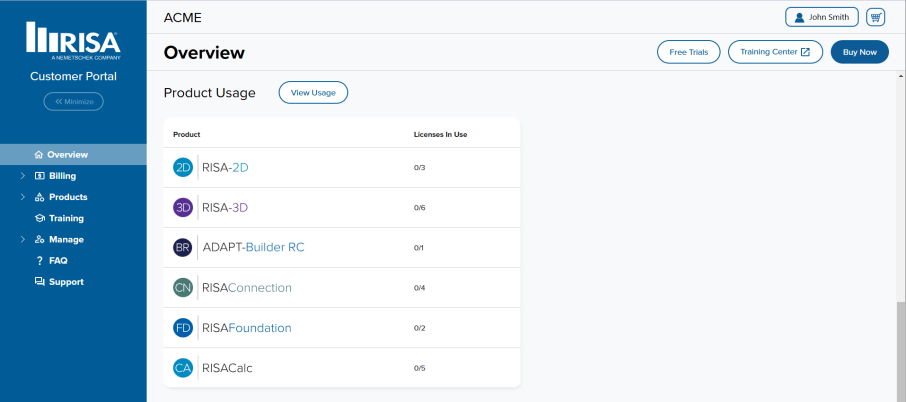The height and width of the screenshot is (402, 906).
Task: Click the Products shapes icon in sidebar
Action: coord(40,197)
